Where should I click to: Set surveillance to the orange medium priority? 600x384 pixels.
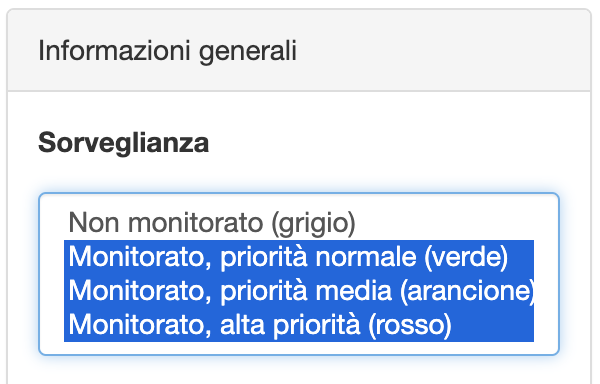pyautogui.click(x=299, y=291)
